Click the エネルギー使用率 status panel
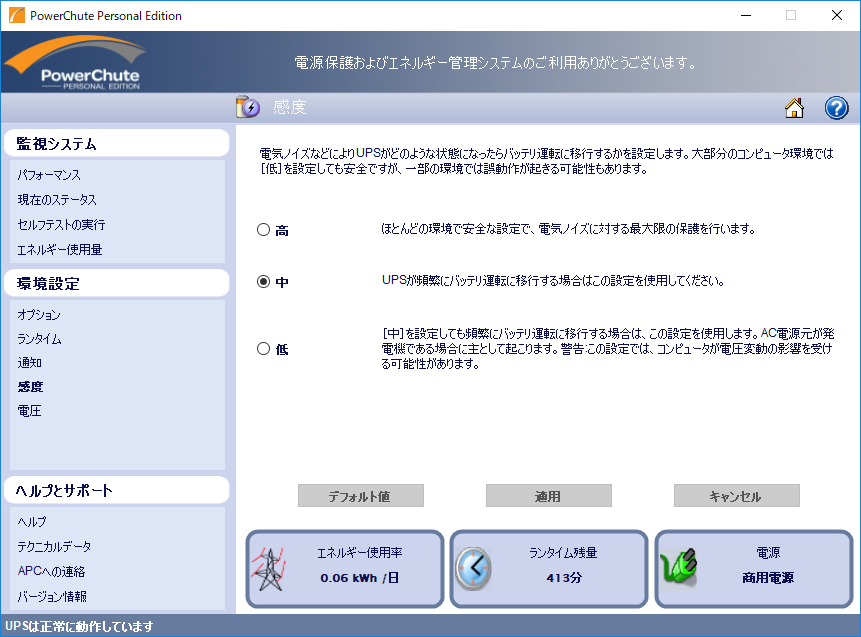 click(x=345, y=569)
